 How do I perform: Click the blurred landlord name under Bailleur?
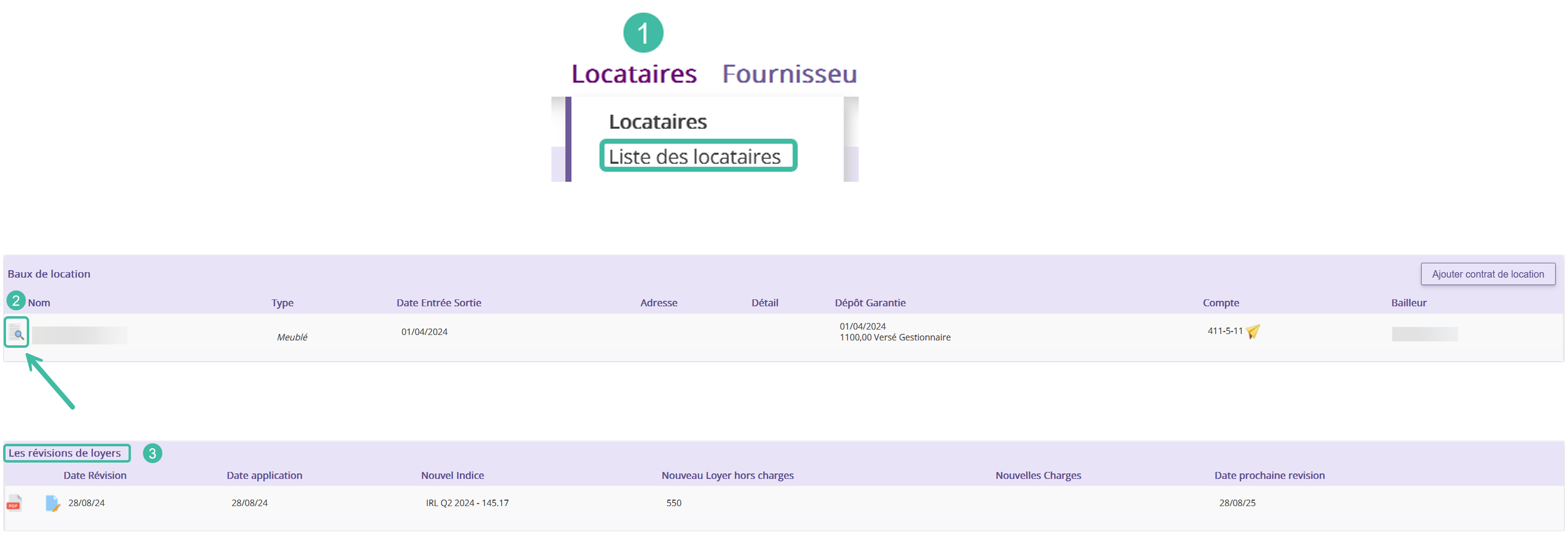1424,334
